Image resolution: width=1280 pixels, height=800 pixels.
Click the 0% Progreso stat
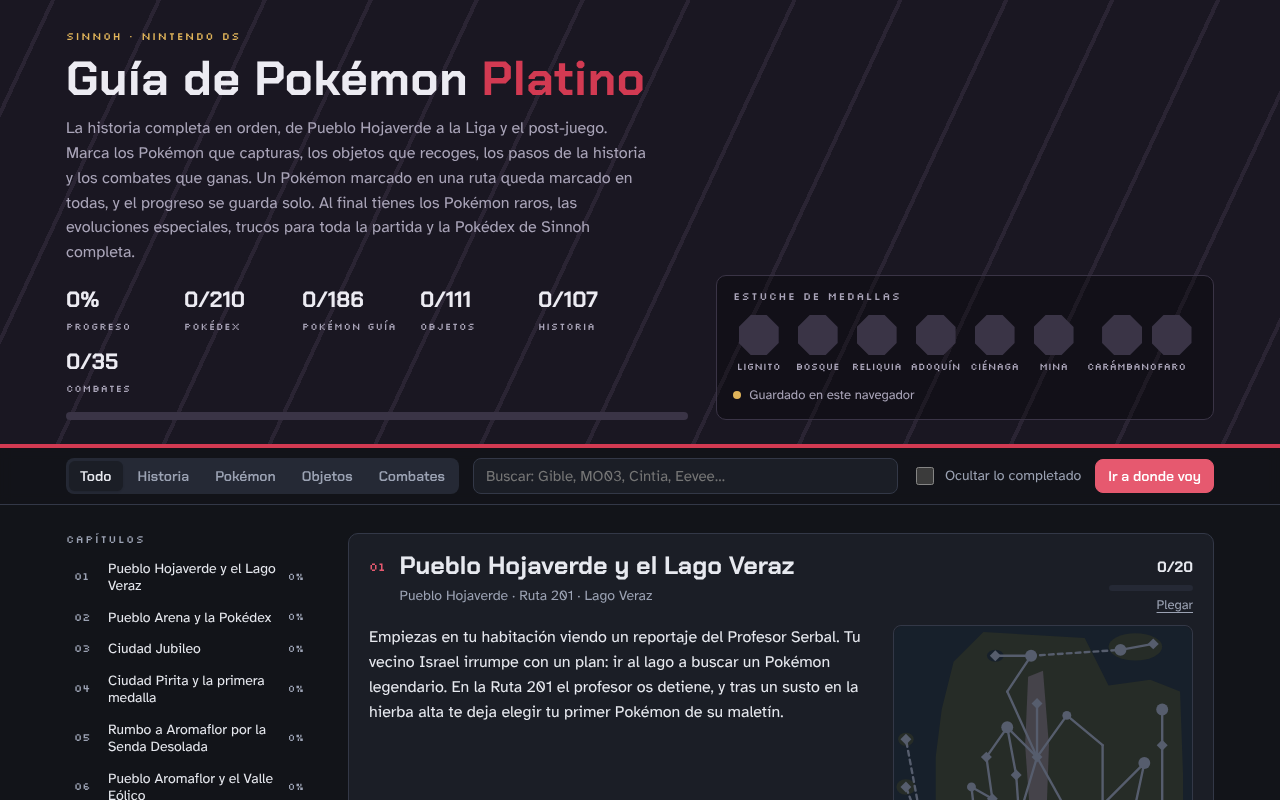[x=98, y=309]
